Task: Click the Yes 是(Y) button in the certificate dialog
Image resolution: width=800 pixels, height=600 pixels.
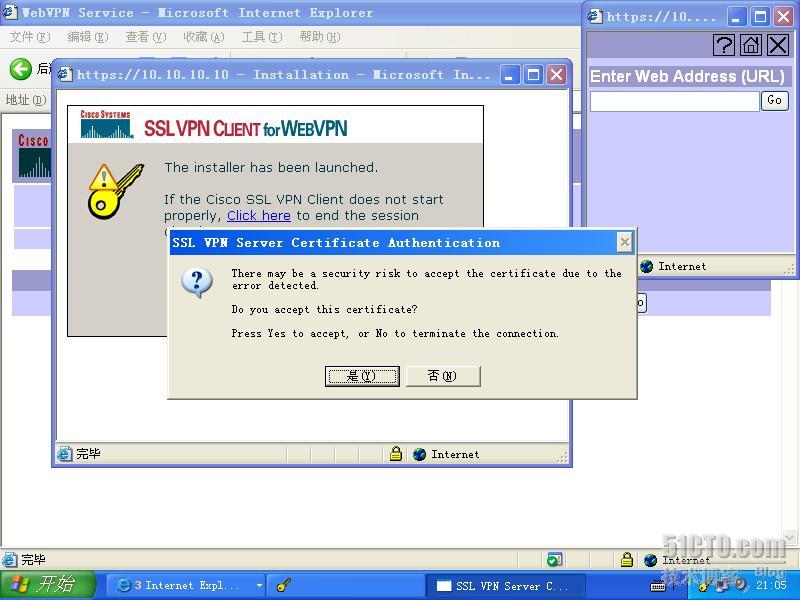Action: point(362,376)
